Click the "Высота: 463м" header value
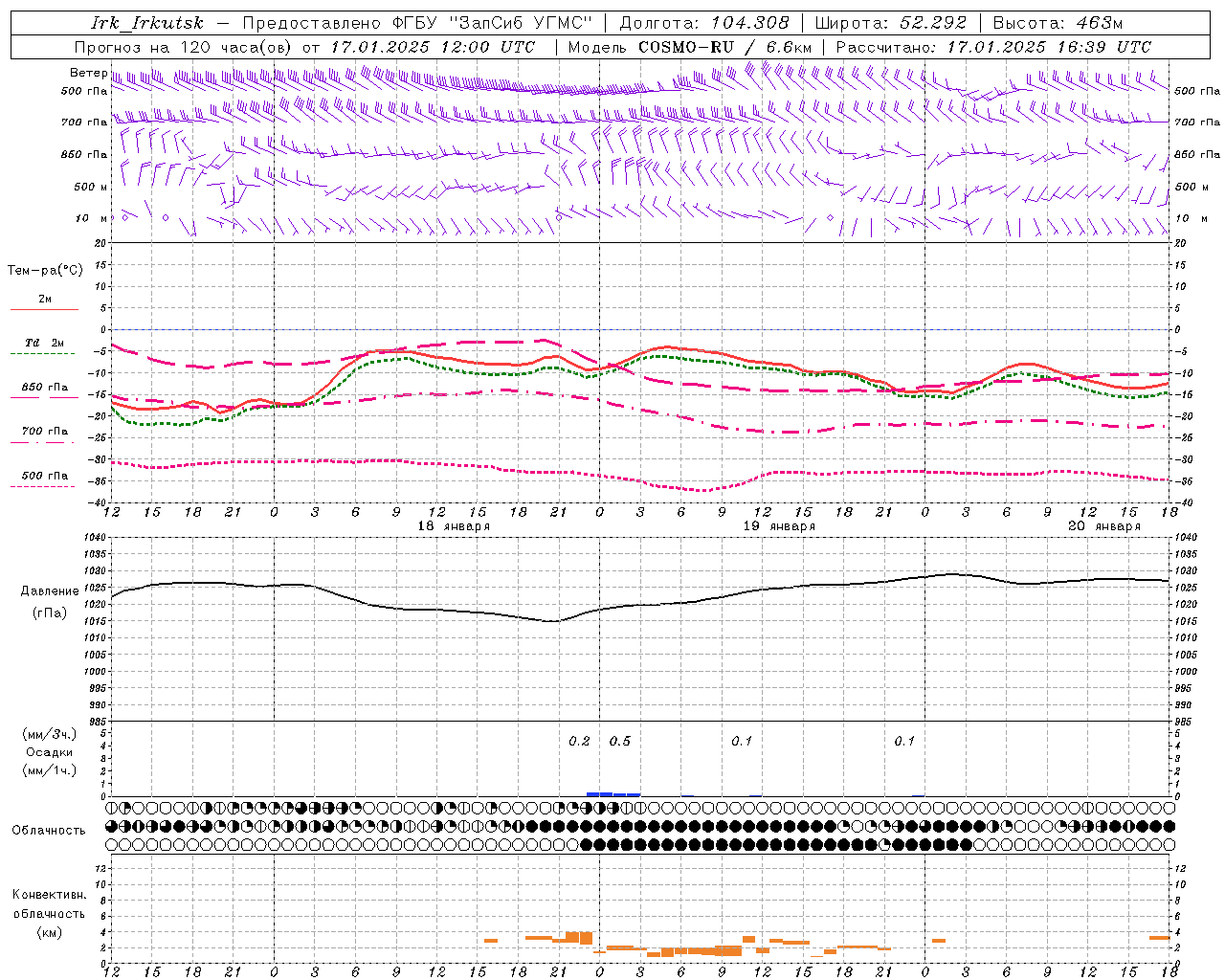 coord(1058,23)
